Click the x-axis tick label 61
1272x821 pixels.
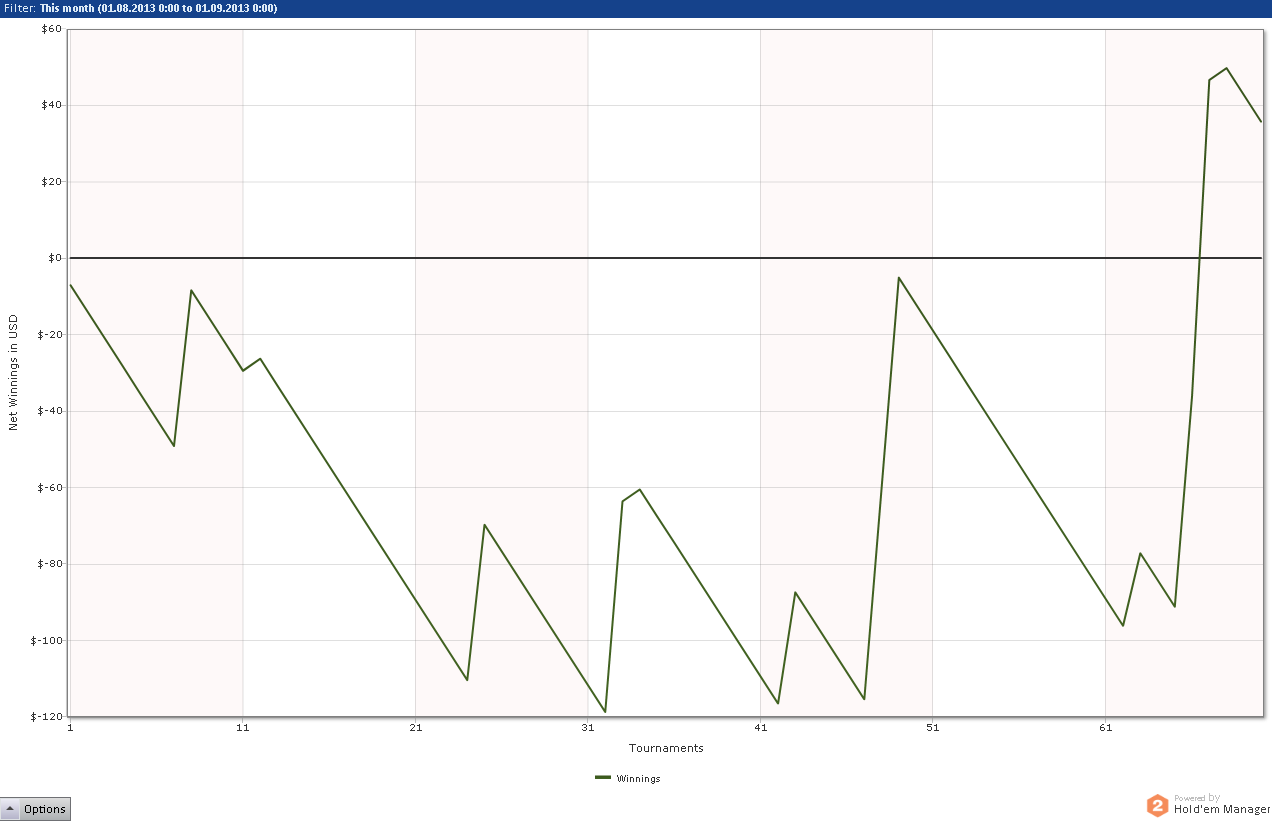click(x=1105, y=727)
